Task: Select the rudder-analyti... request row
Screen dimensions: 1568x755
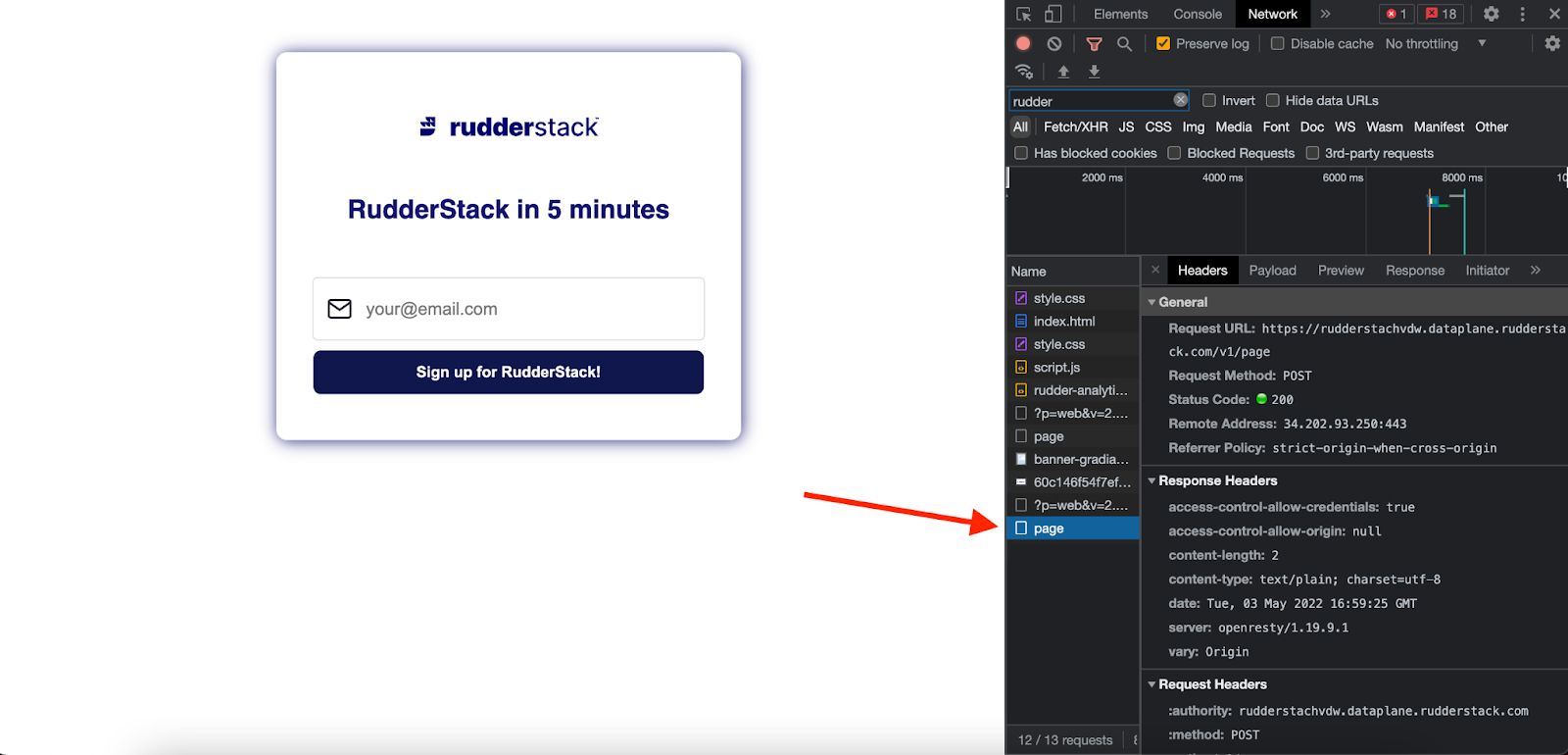Action: [x=1073, y=390]
